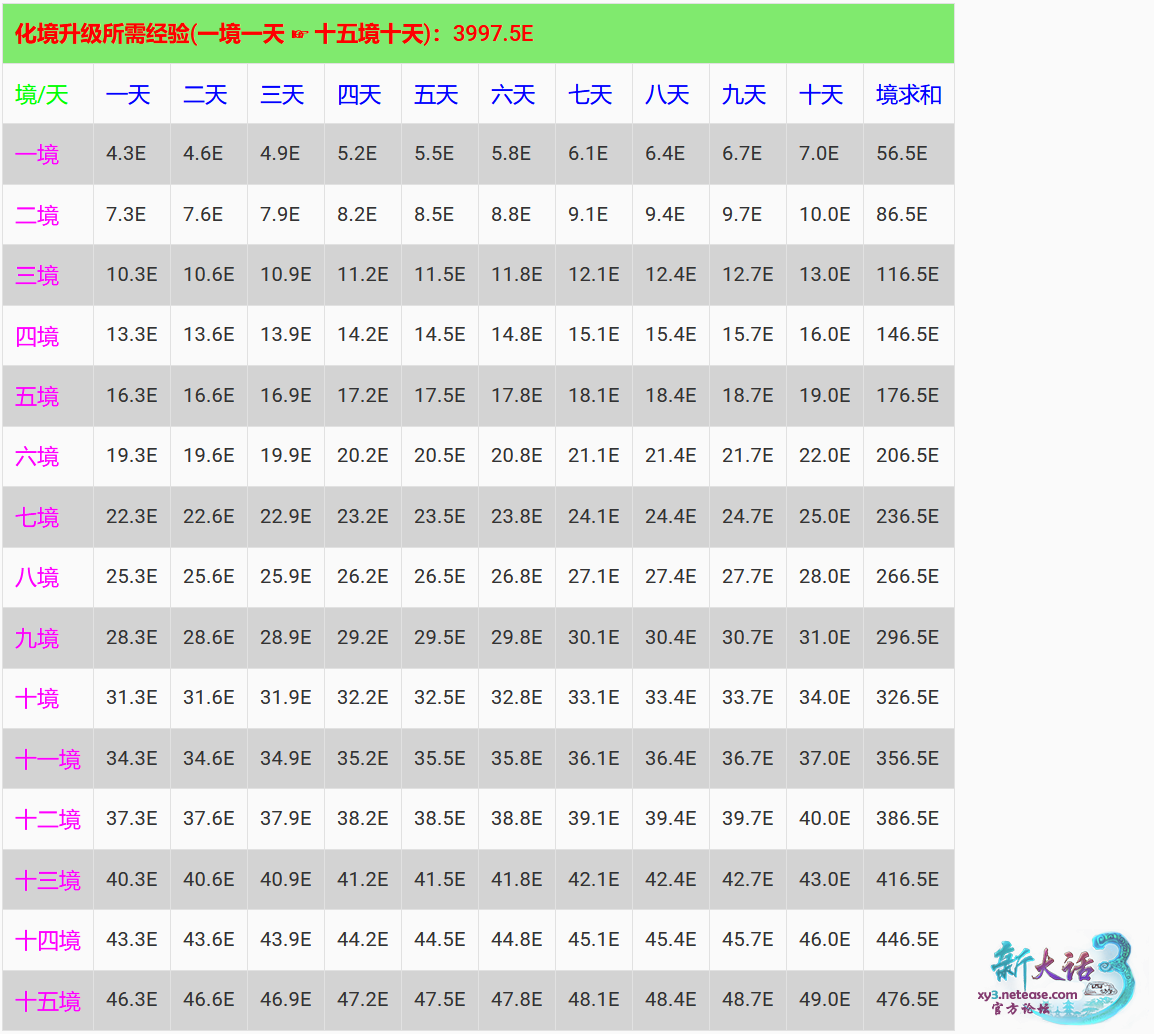Click the 八境 row label

48,577
